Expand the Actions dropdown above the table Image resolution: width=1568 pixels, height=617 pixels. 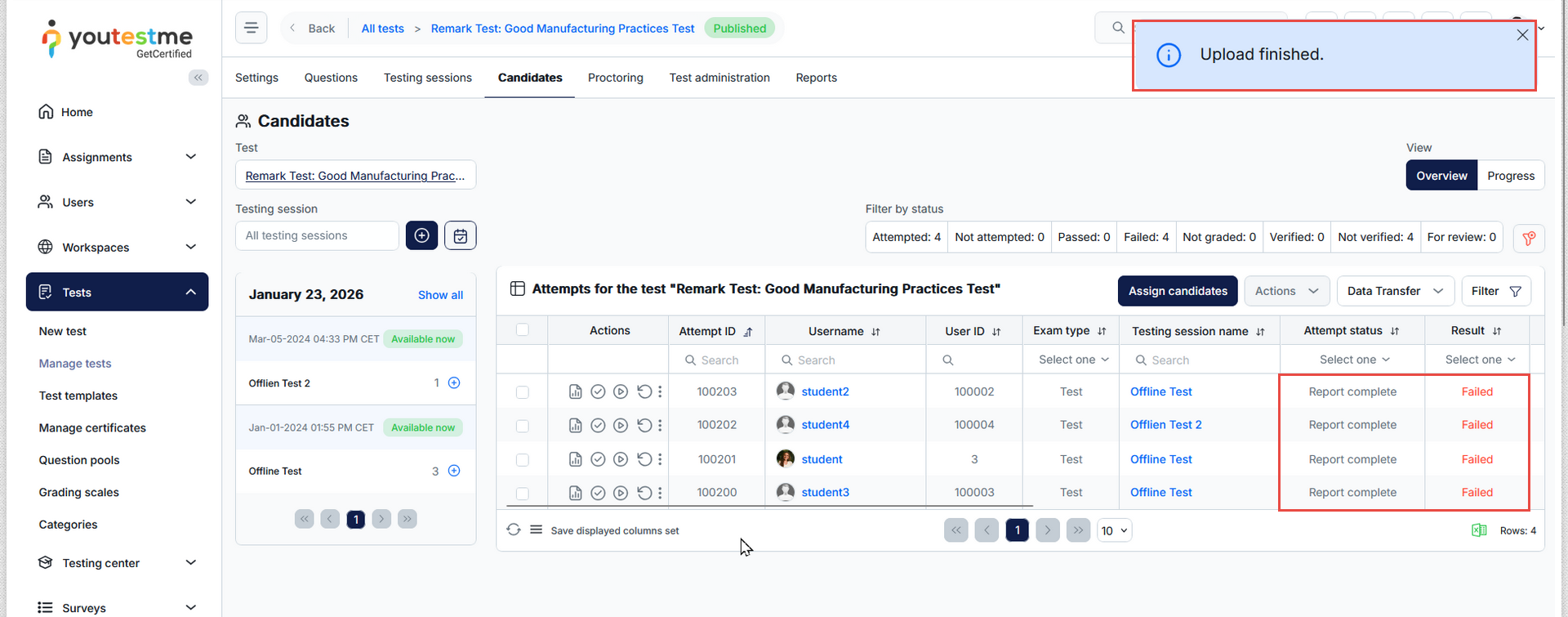click(1286, 291)
